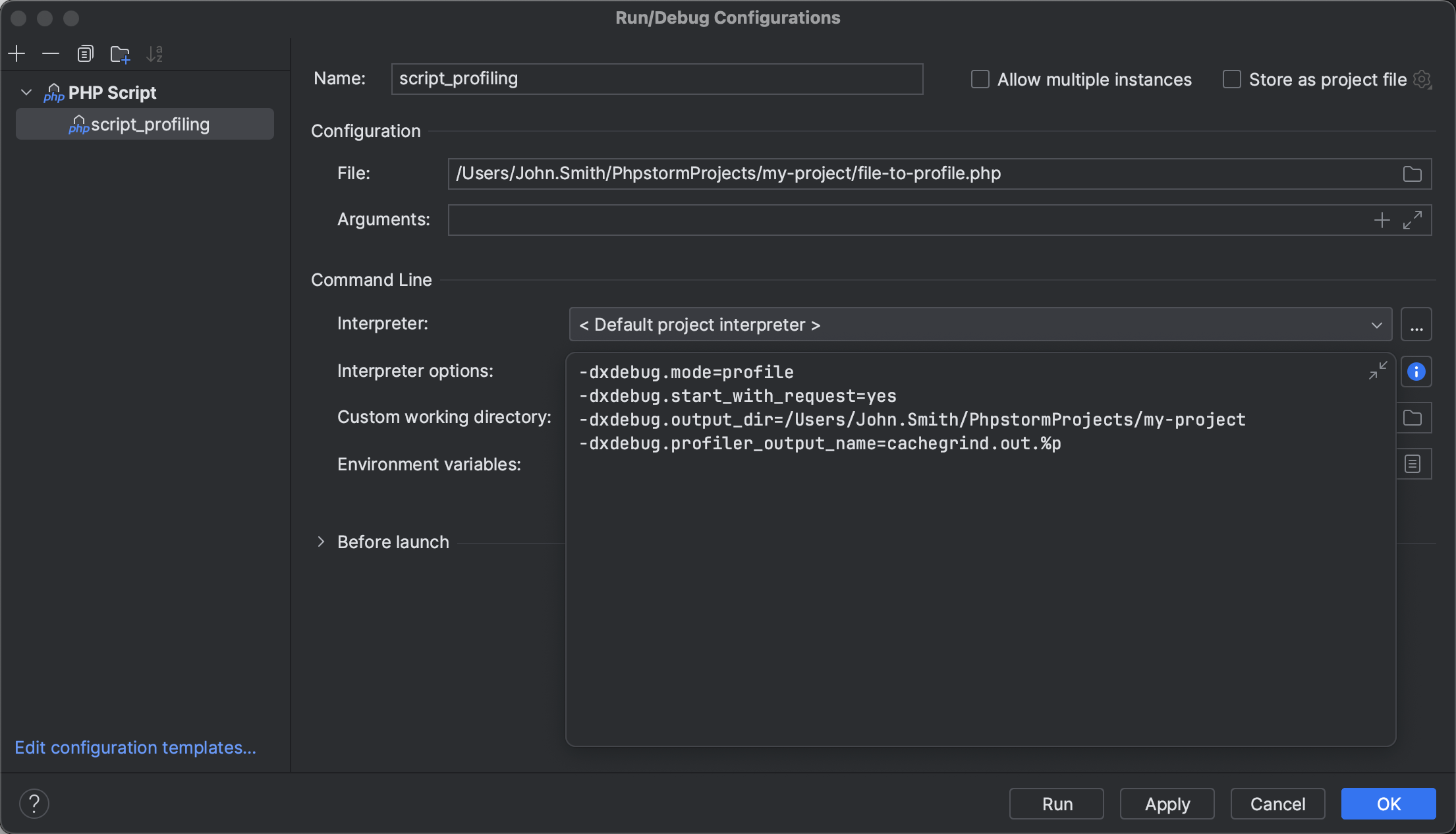Open the Interpreter dropdown
This screenshot has width=1456, height=834.
[x=1376, y=324]
